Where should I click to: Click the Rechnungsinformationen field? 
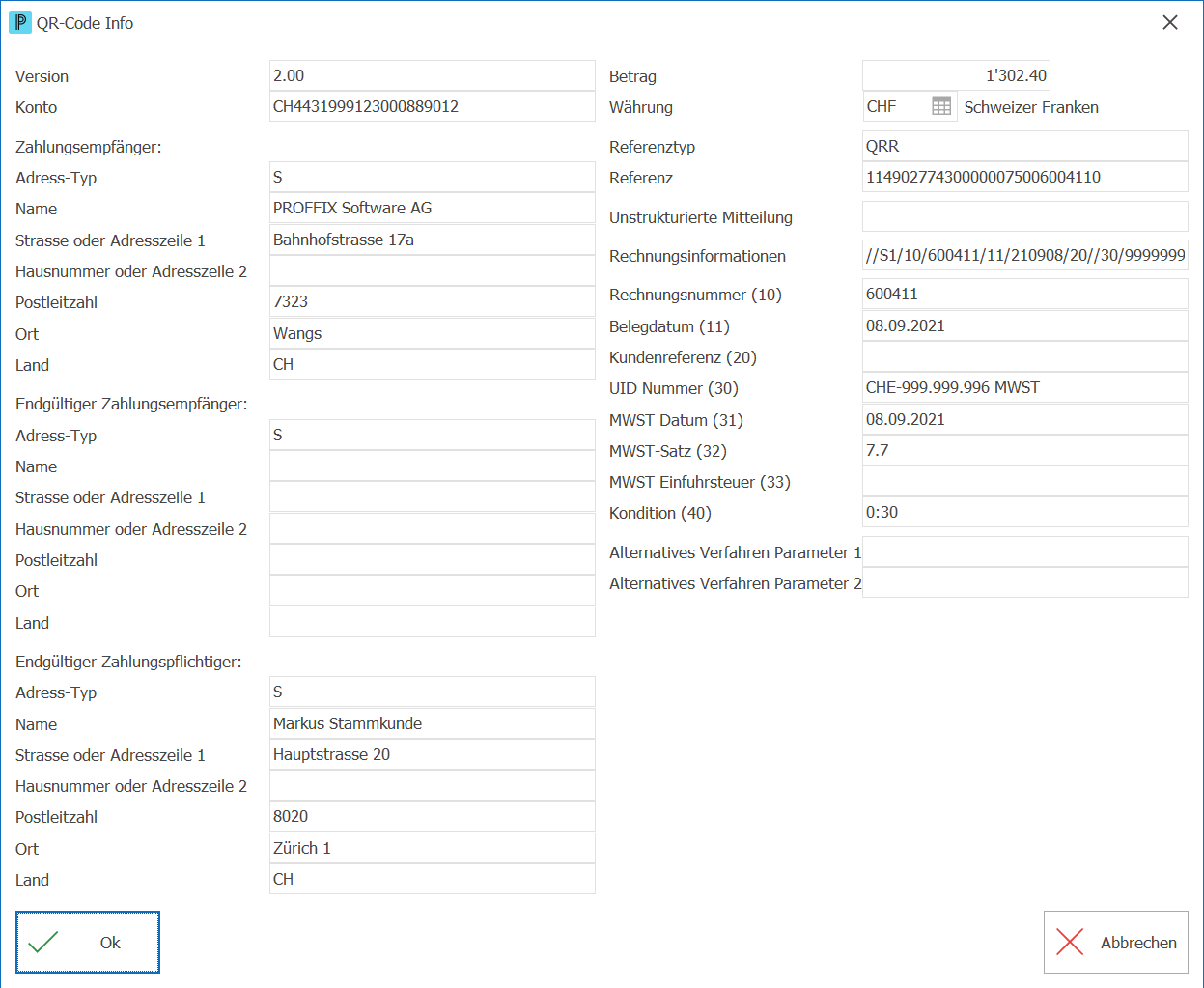[x=1025, y=255]
